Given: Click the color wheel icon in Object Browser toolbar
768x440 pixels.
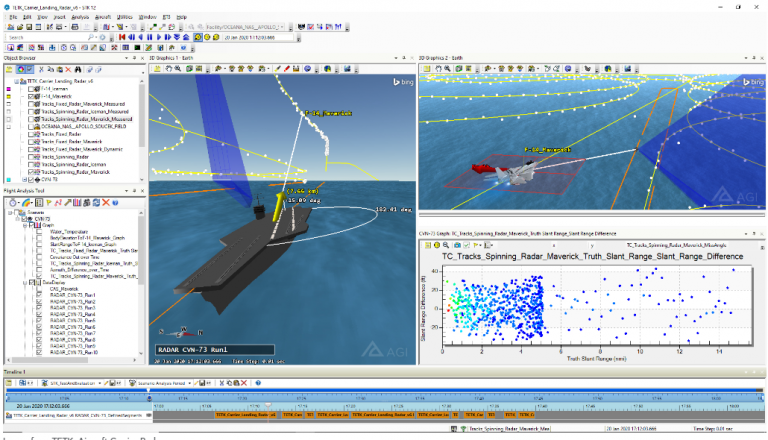Looking at the screenshot, I should (x=21, y=70).
